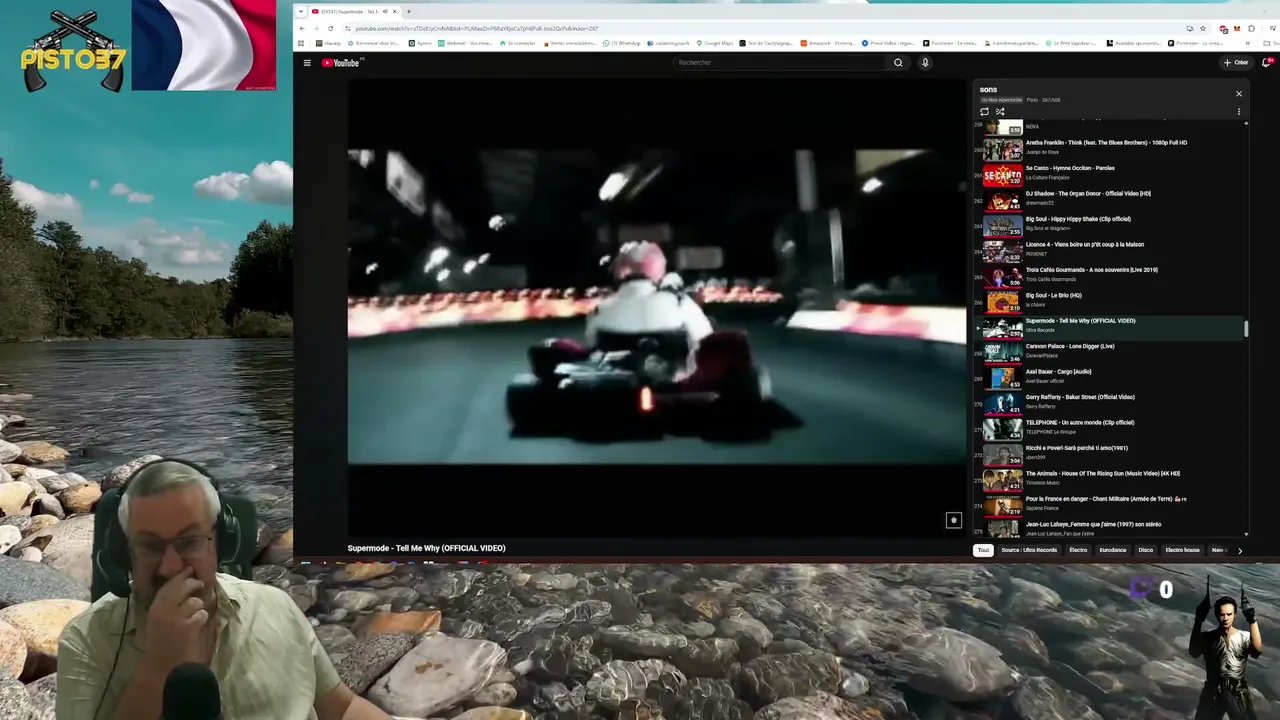
Task: Show more filter chips with right arrow
Action: pos(1240,551)
